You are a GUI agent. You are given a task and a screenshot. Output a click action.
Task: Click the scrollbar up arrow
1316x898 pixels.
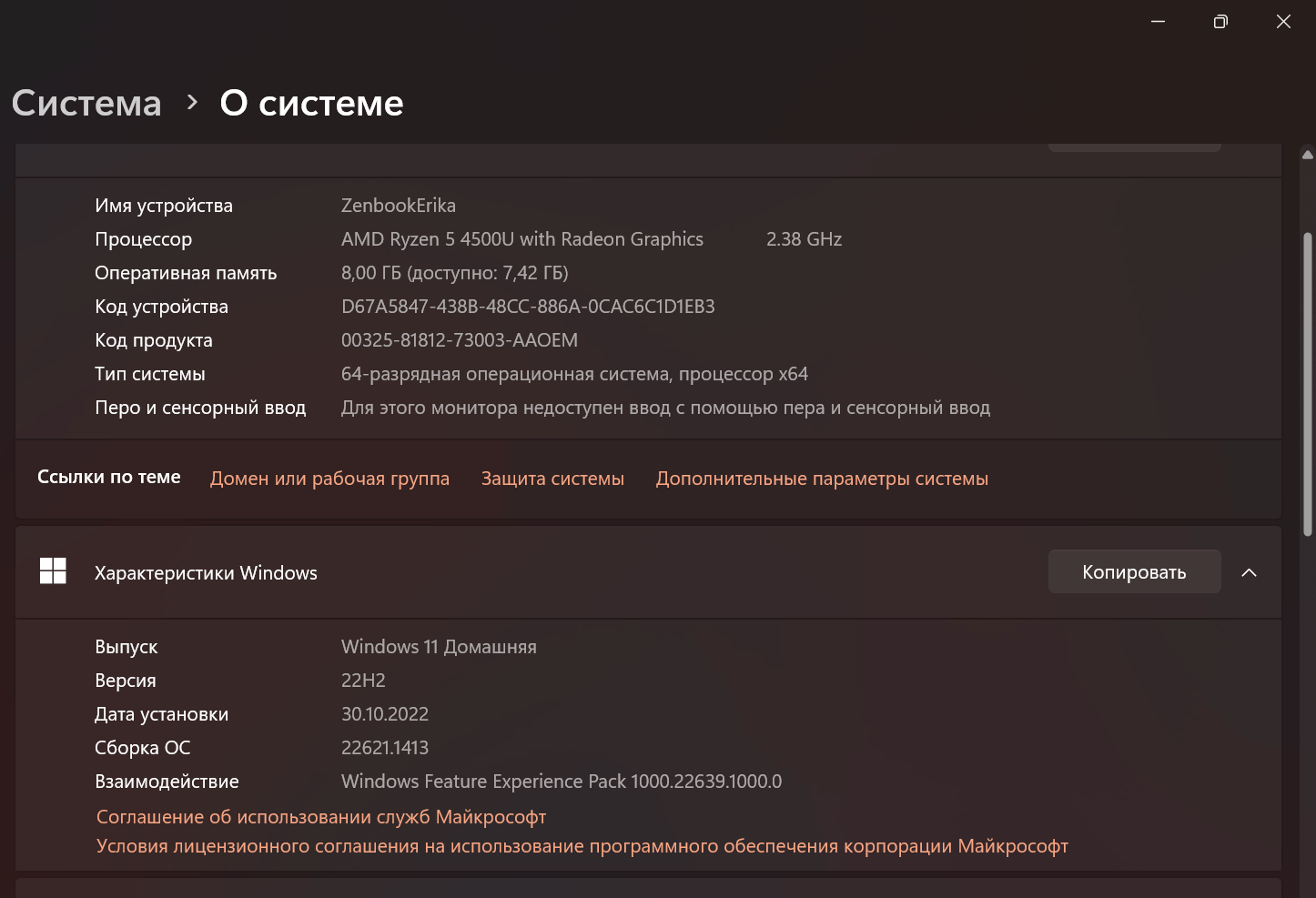[1308, 155]
